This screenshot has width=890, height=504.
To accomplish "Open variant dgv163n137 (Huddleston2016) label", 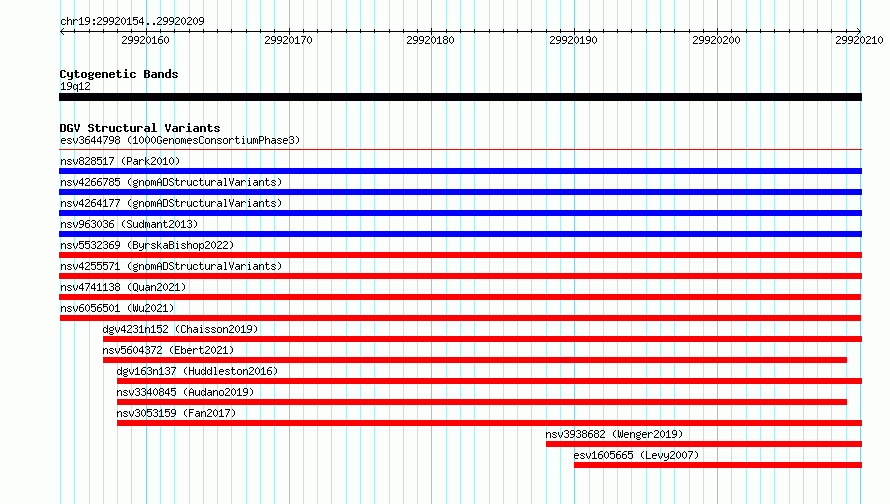I will tap(197, 371).
